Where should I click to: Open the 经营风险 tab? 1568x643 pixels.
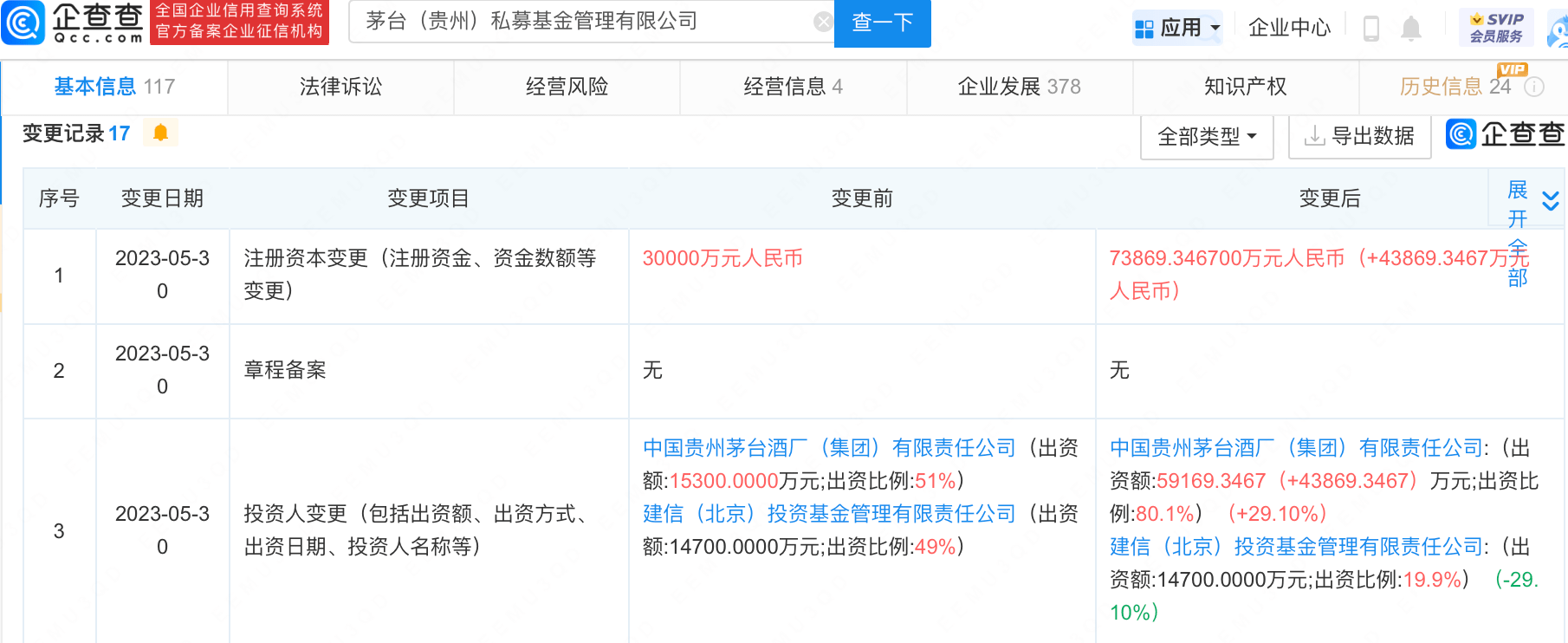point(567,87)
